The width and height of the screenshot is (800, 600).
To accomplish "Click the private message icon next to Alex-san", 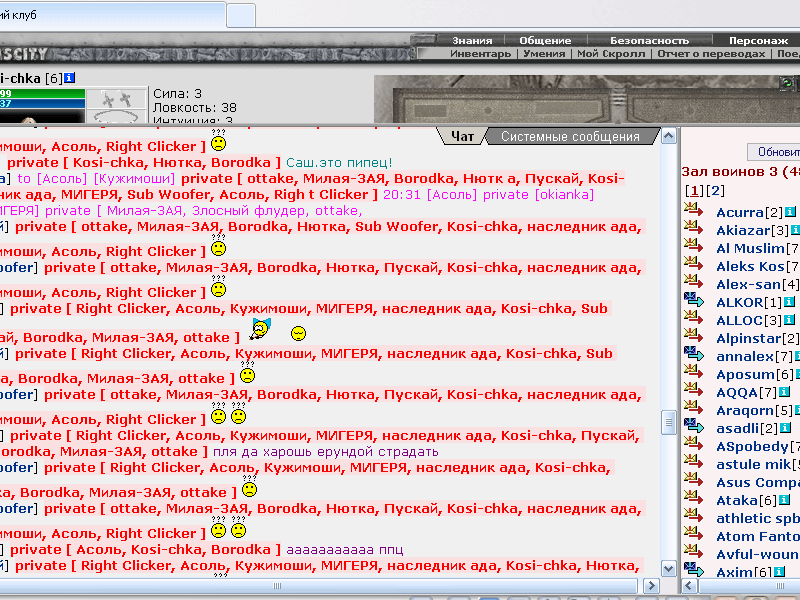I will (693, 282).
